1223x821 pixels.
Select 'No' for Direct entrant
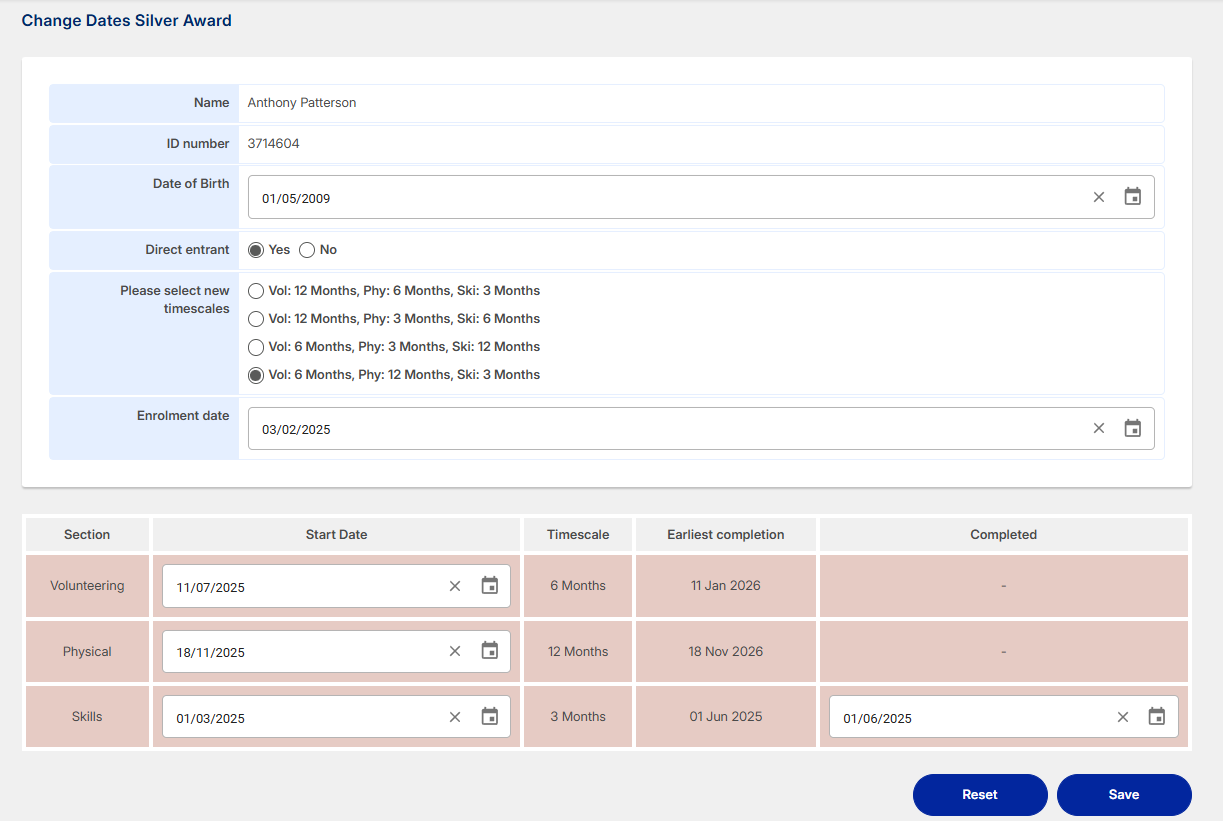[307, 250]
